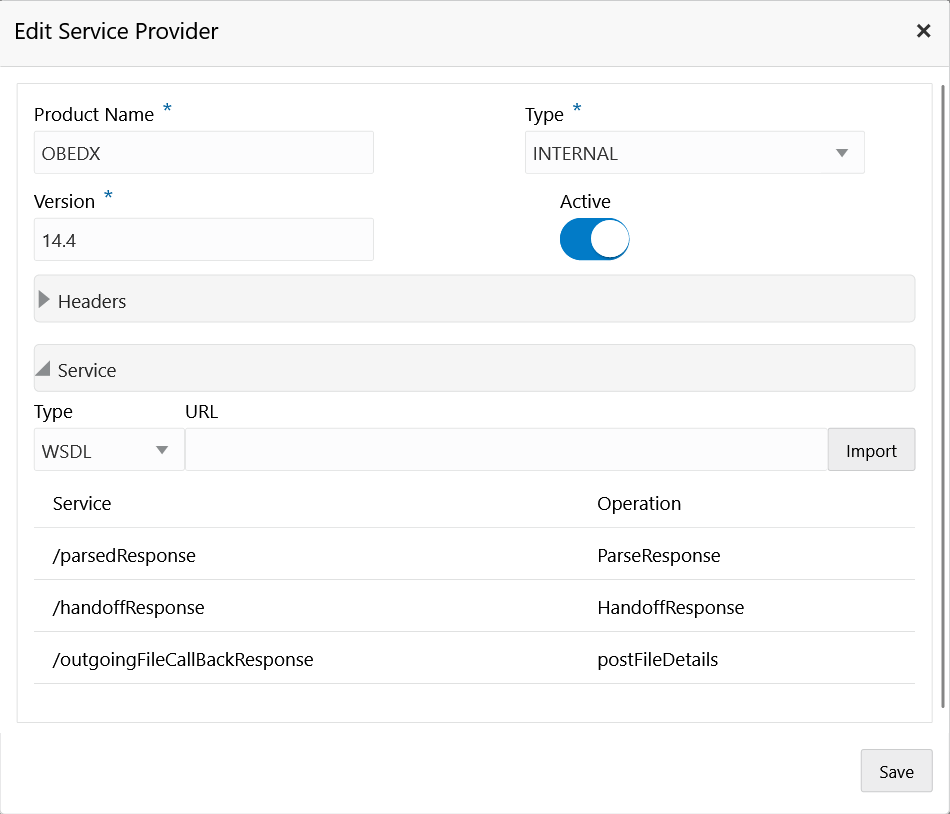The width and height of the screenshot is (950, 814).
Task: Select the /parsedResponse service row
Action: pos(124,555)
